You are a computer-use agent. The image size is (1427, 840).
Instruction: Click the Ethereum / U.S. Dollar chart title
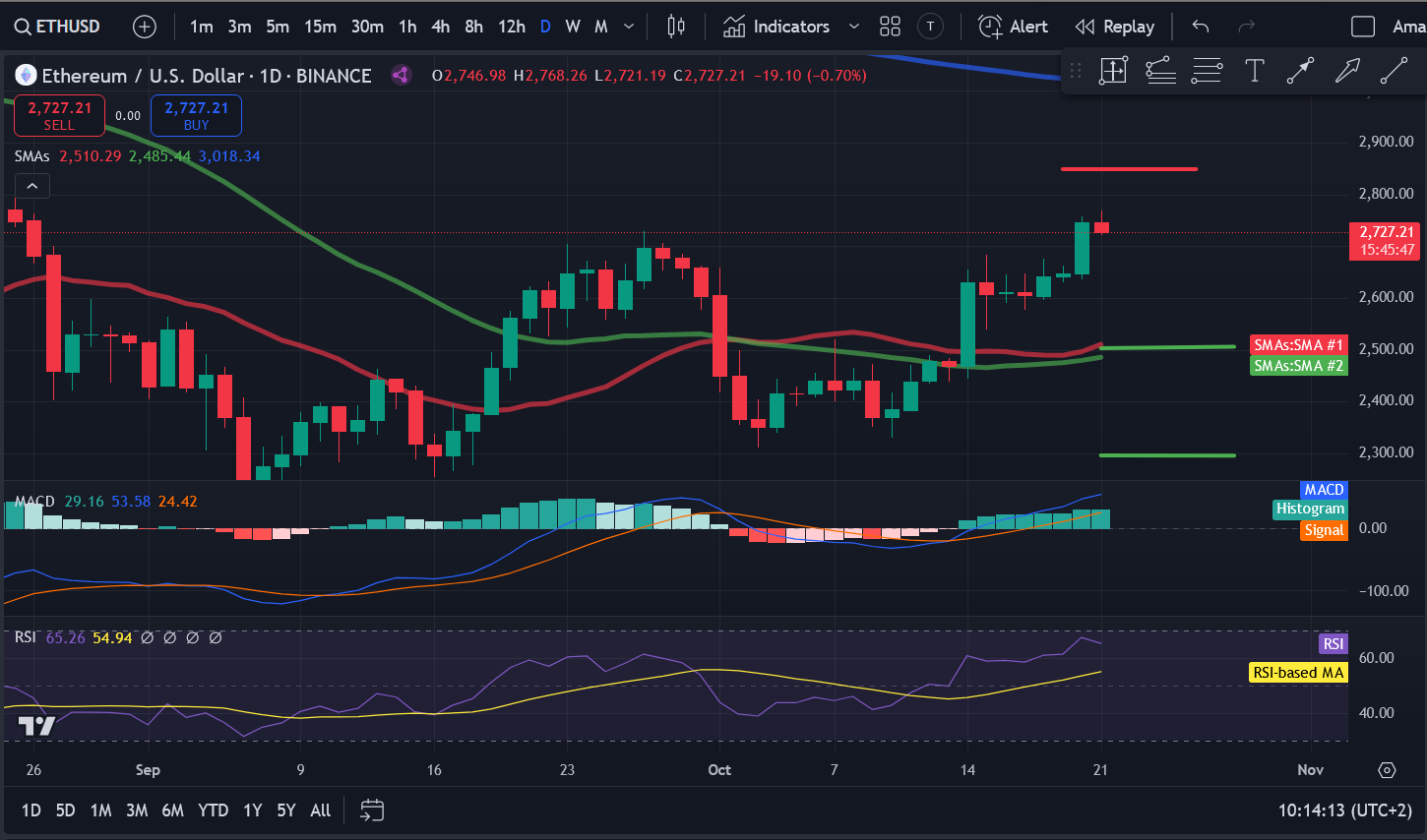[207, 75]
